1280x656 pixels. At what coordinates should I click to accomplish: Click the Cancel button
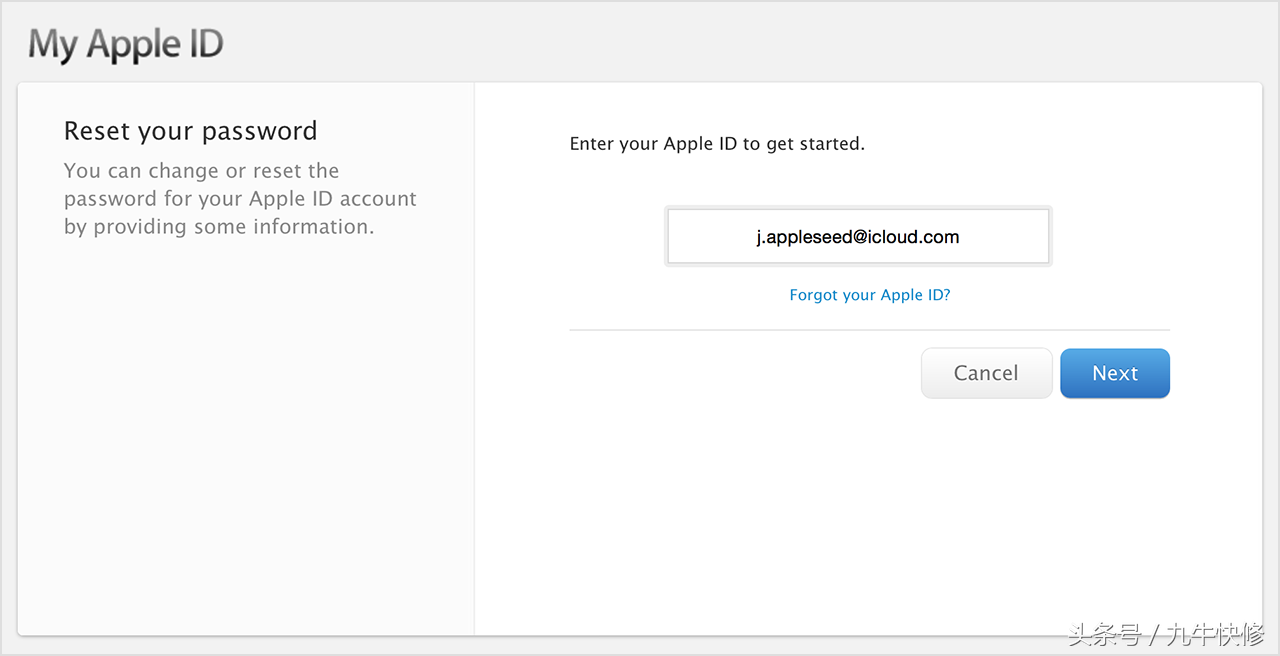986,373
